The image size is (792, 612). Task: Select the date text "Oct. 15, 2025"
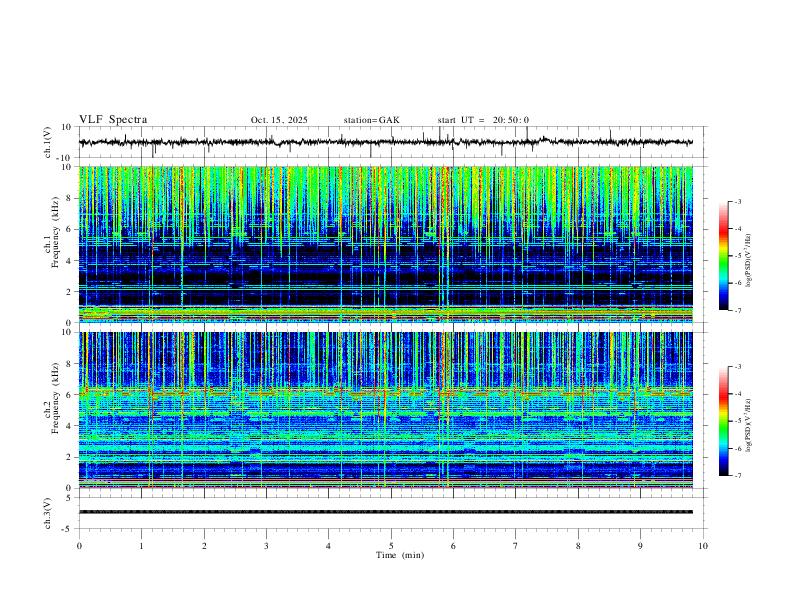(x=279, y=120)
